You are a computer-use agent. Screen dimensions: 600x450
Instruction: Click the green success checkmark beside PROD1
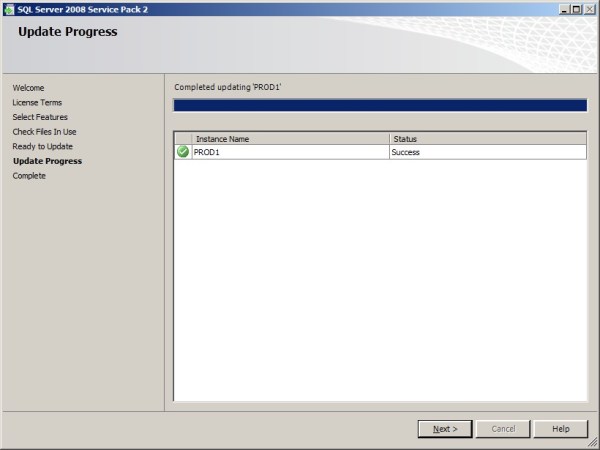point(183,152)
